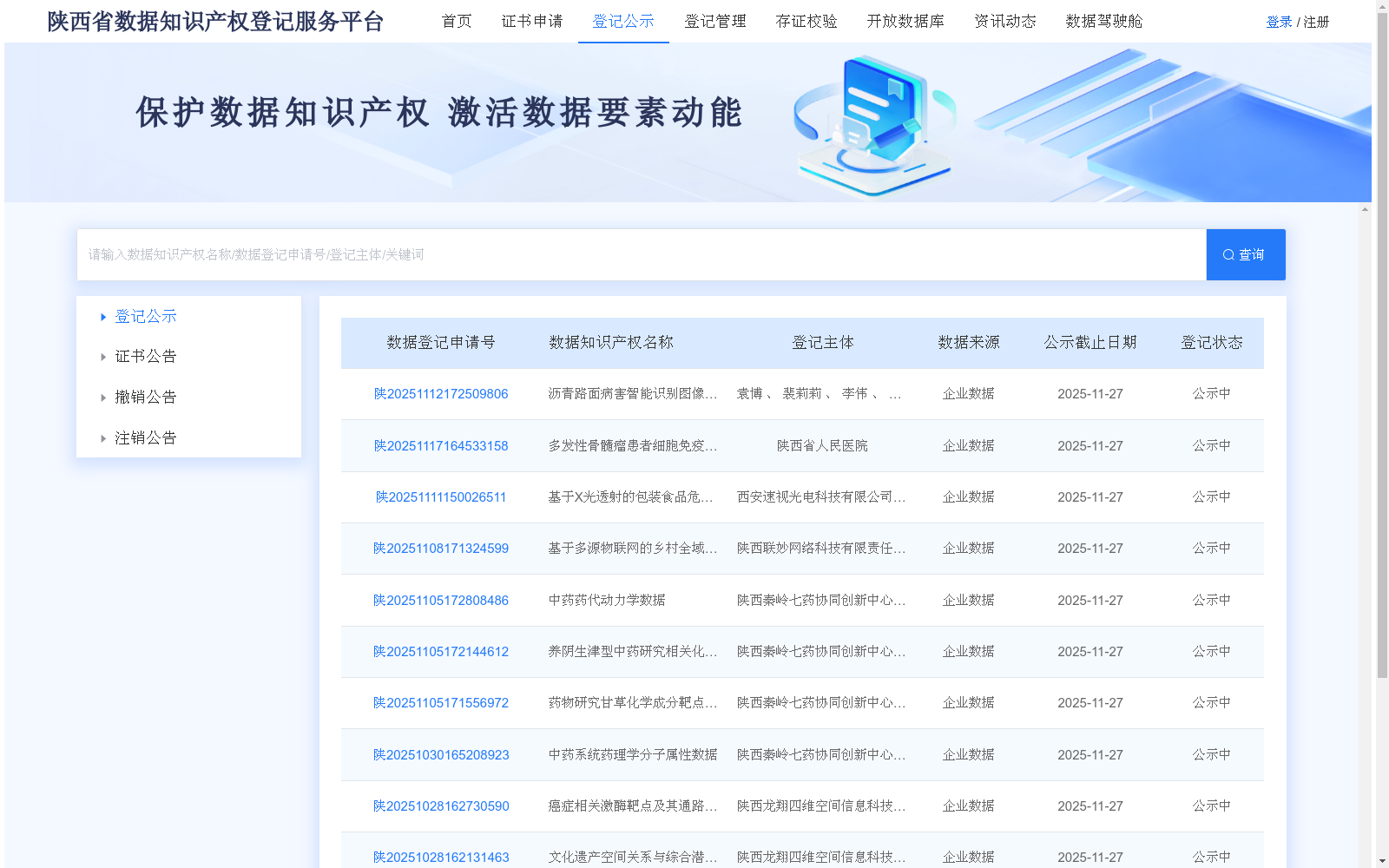Open the 资讯动态 page
Screen dimensions: 1389x868
point(1005,22)
